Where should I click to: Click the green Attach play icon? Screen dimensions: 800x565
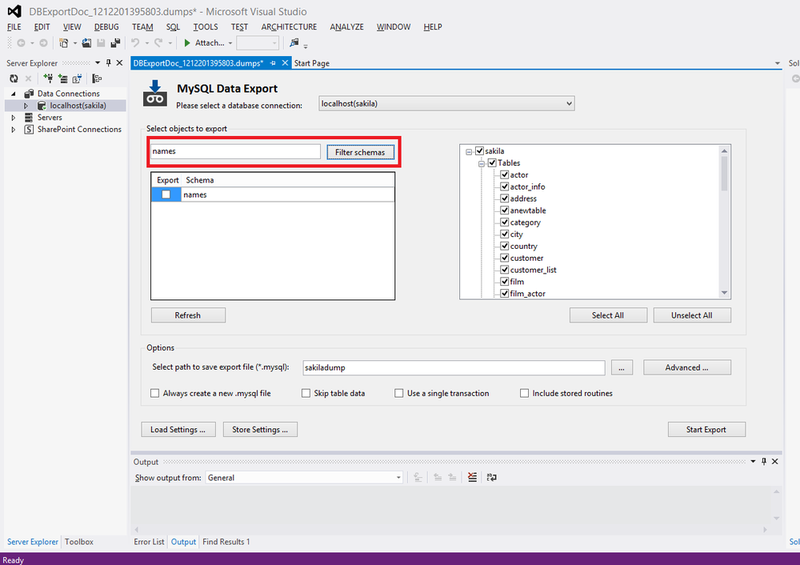click(x=187, y=43)
